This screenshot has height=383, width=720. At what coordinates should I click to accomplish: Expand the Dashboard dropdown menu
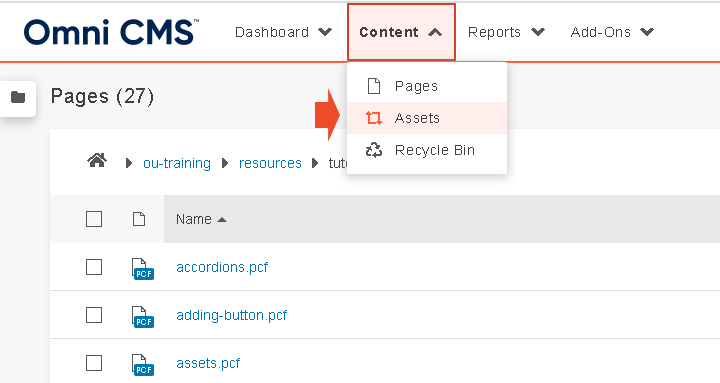[283, 32]
